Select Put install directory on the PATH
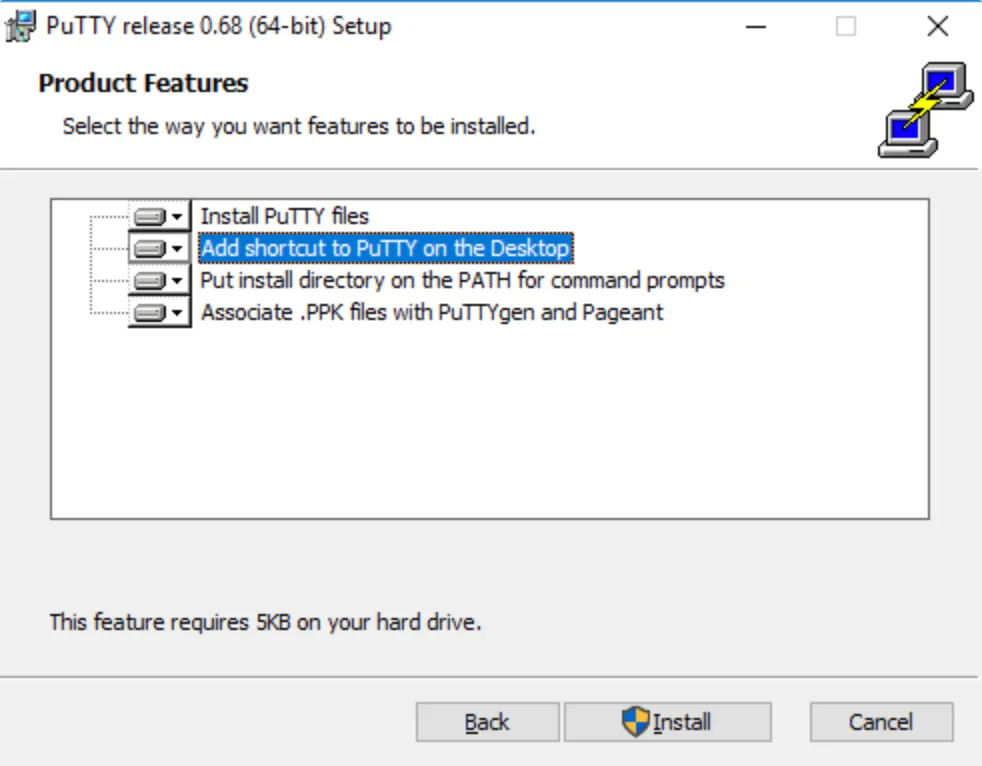The image size is (982, 766). pos(462,280)
